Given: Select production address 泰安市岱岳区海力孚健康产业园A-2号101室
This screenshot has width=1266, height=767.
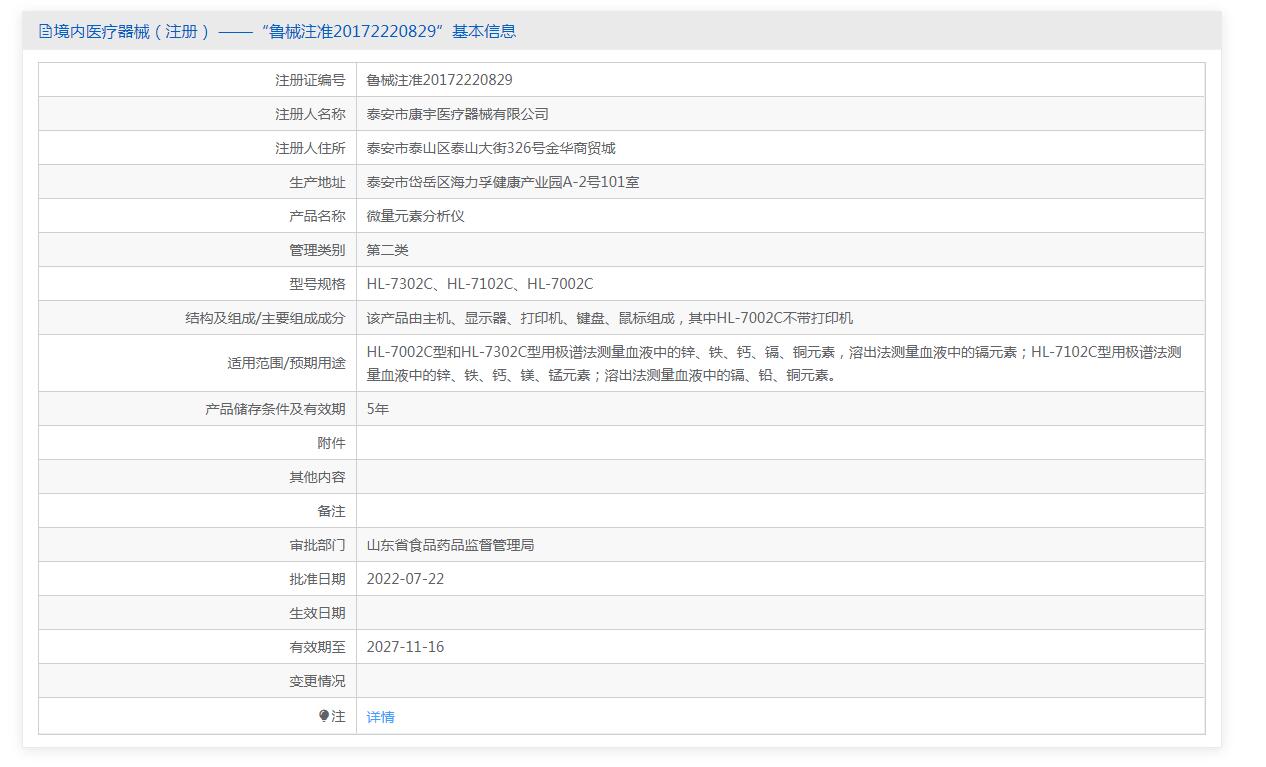Looking at the screenshot, I should [503, 182].
